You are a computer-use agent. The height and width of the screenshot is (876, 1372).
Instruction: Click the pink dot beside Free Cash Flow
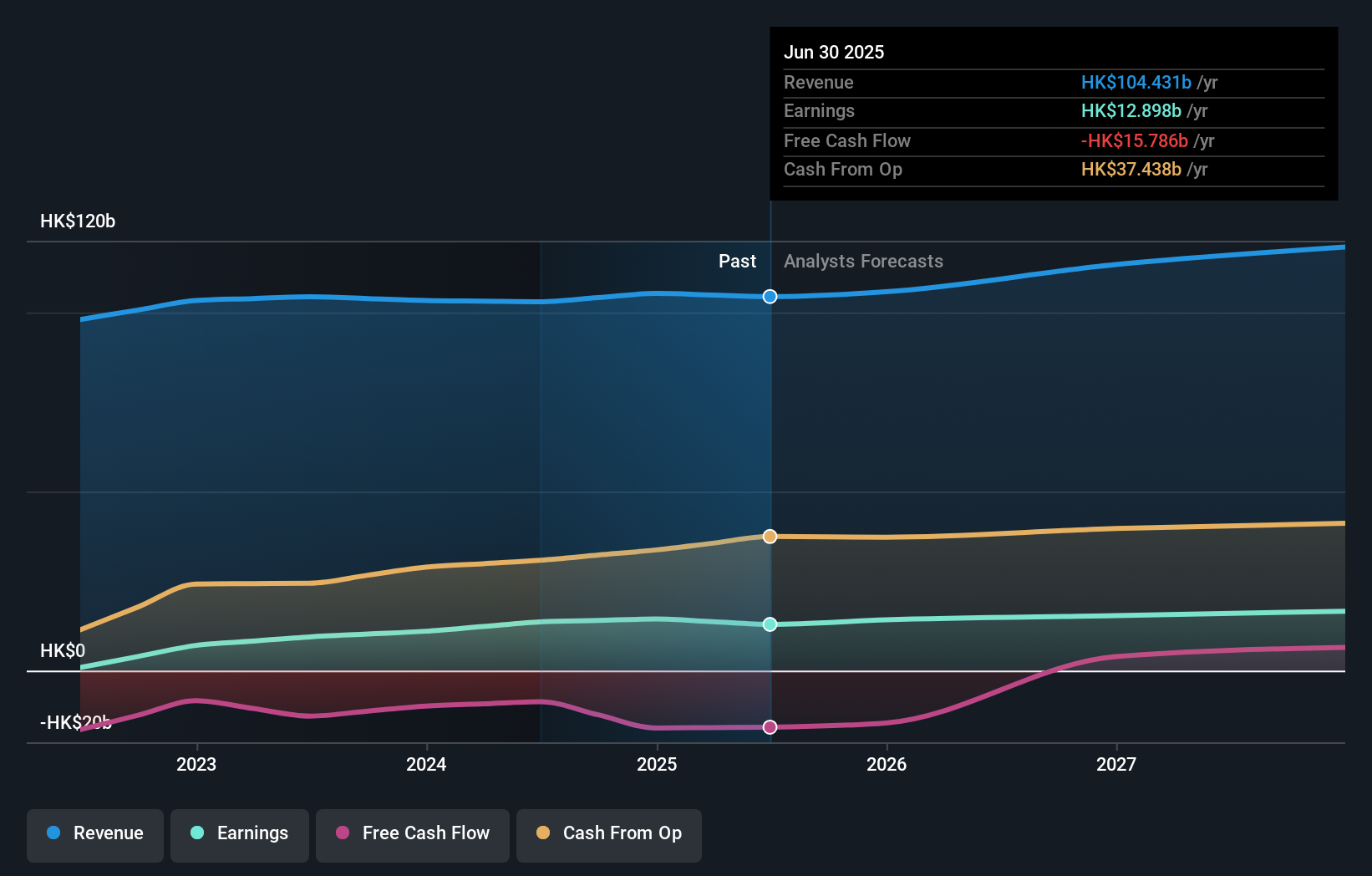point(341,833)
